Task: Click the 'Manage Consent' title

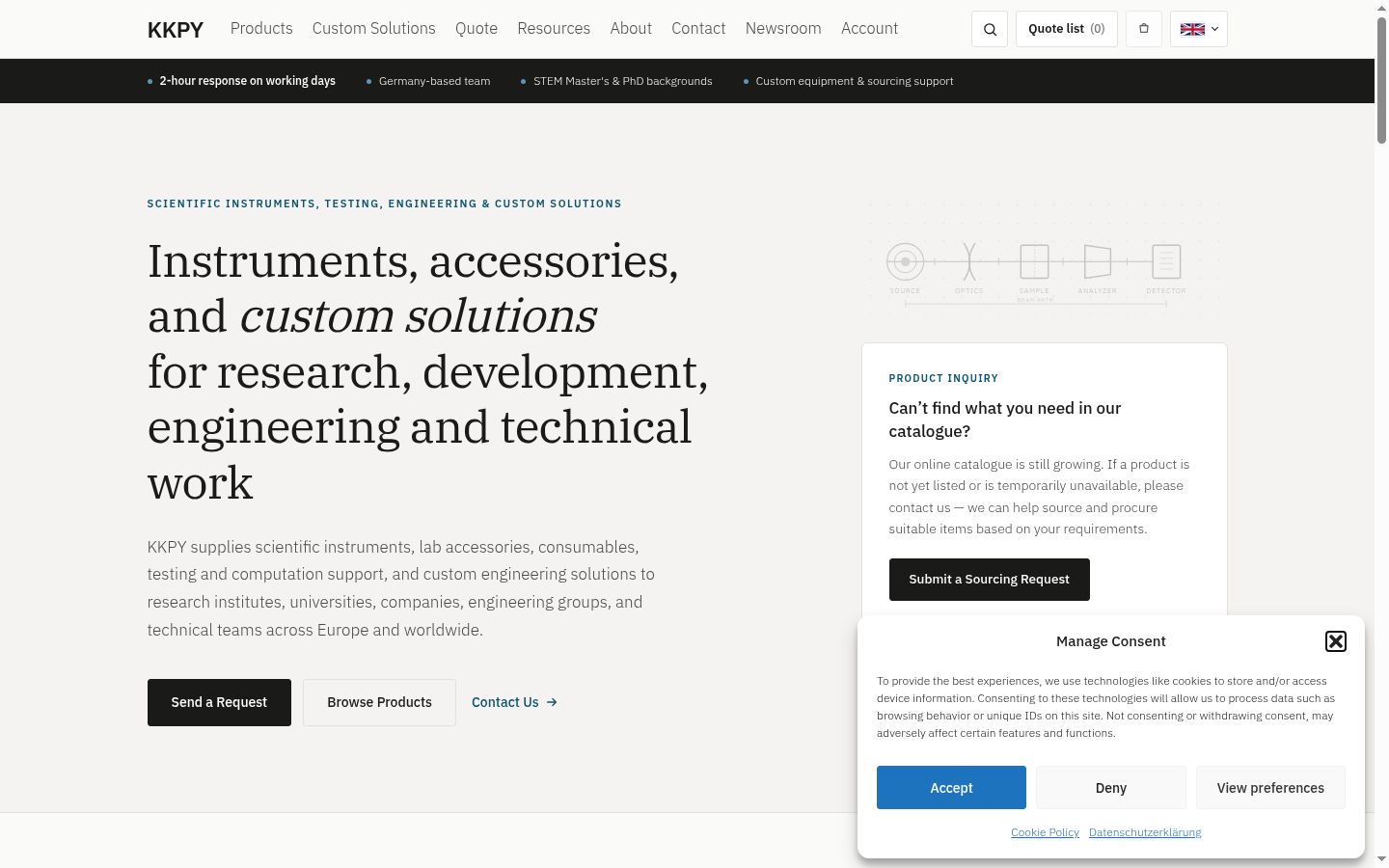Action: [1111, 641]
